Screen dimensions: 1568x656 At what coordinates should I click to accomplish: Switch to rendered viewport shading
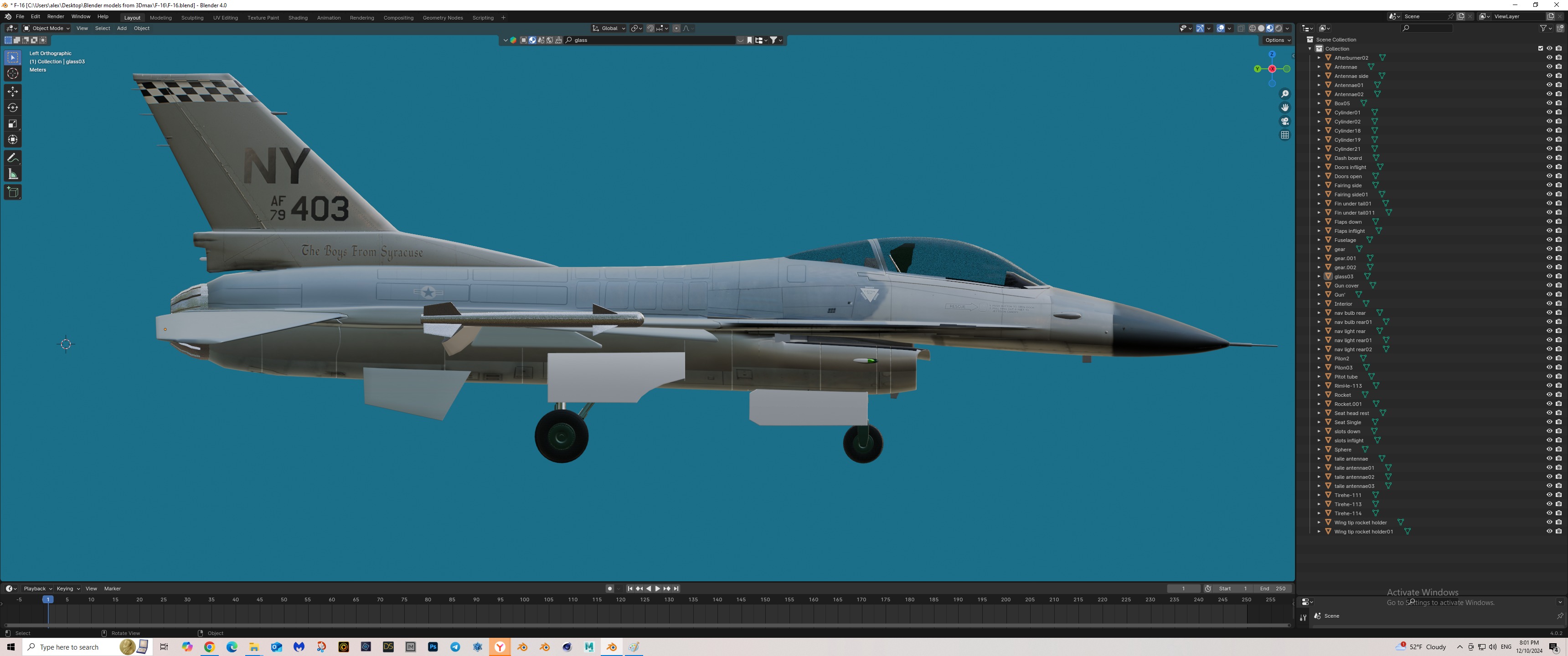tap(1278, 28)
